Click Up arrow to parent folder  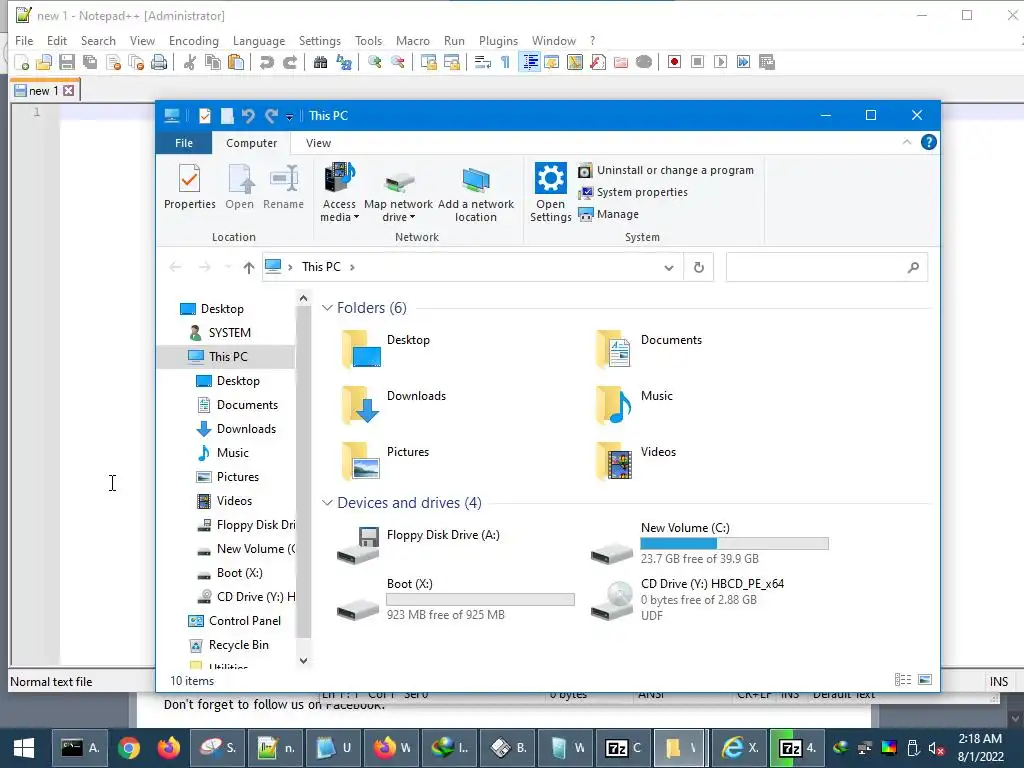(248, 267)
